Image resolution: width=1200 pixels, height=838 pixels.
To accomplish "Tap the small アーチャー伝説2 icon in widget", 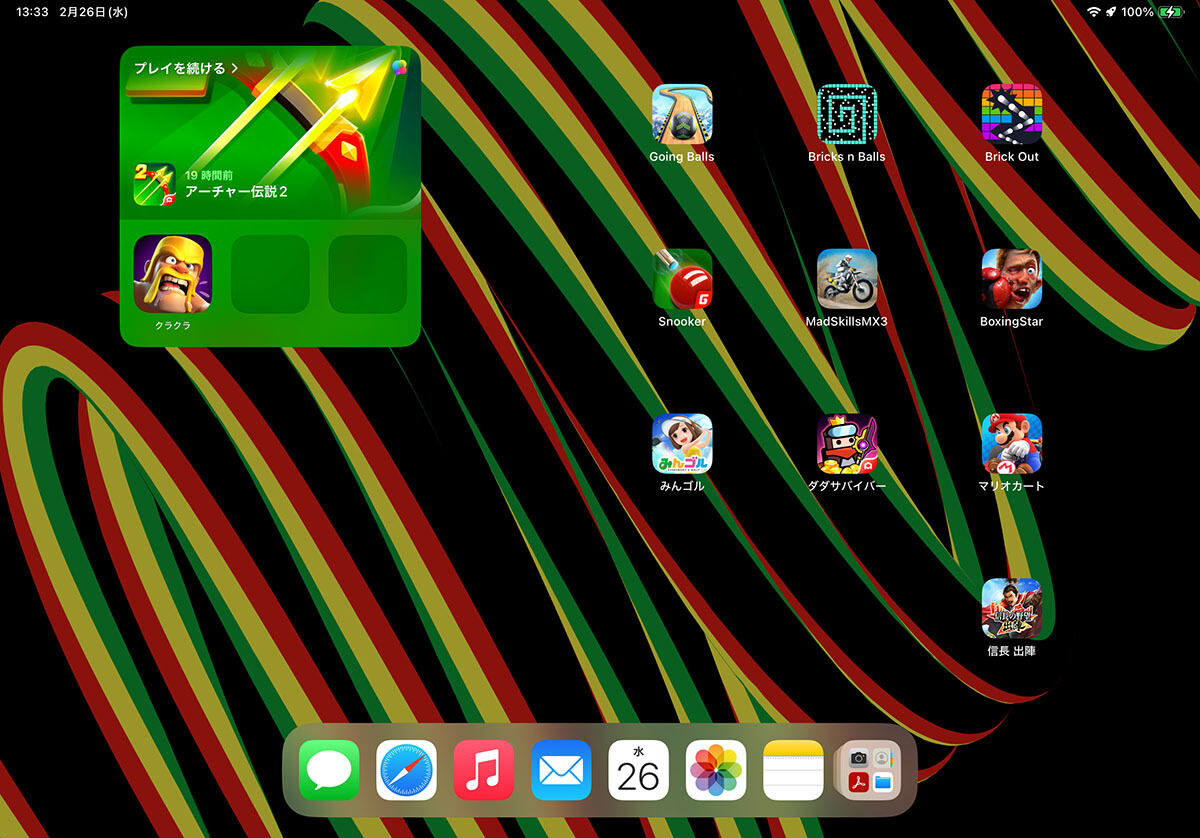I will pos(154,184).
